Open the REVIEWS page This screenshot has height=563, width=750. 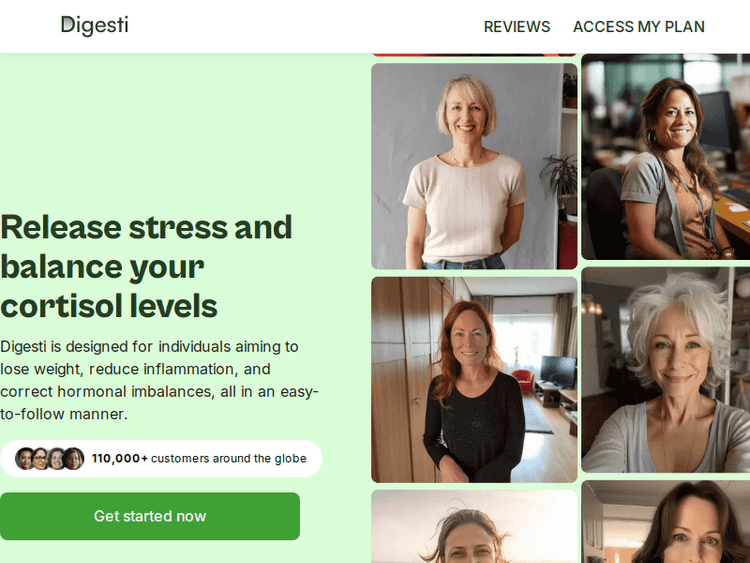(x=517, y=27)
